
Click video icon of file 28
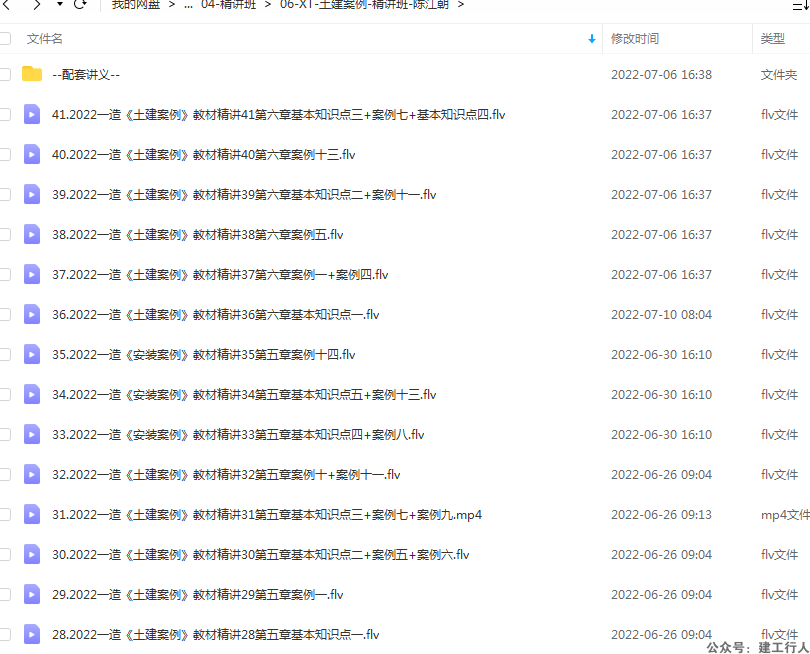(x=32, y=635)
